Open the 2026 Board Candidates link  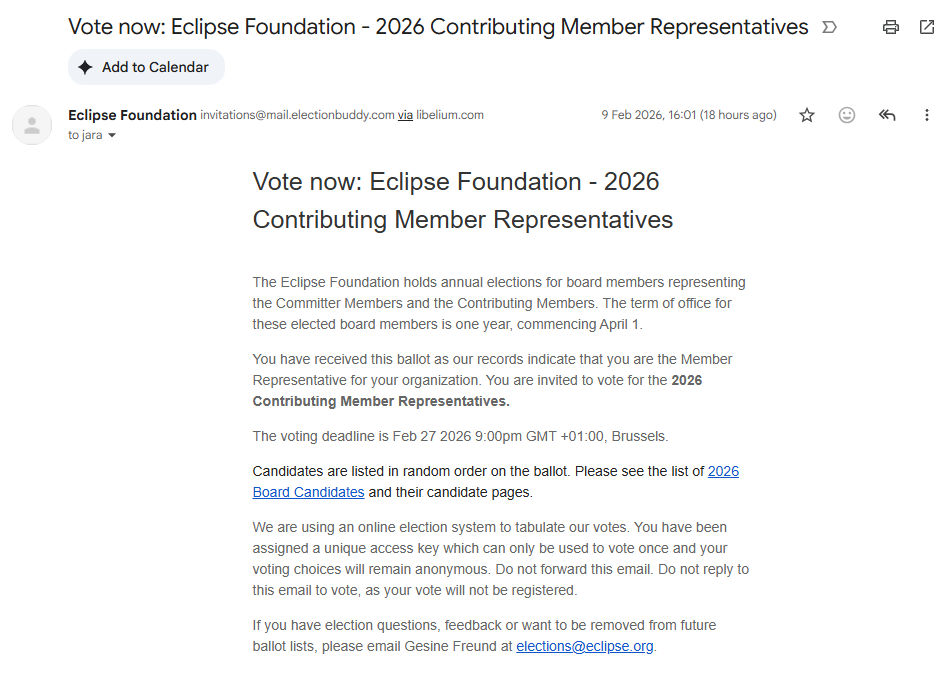[x=308, y=492]
